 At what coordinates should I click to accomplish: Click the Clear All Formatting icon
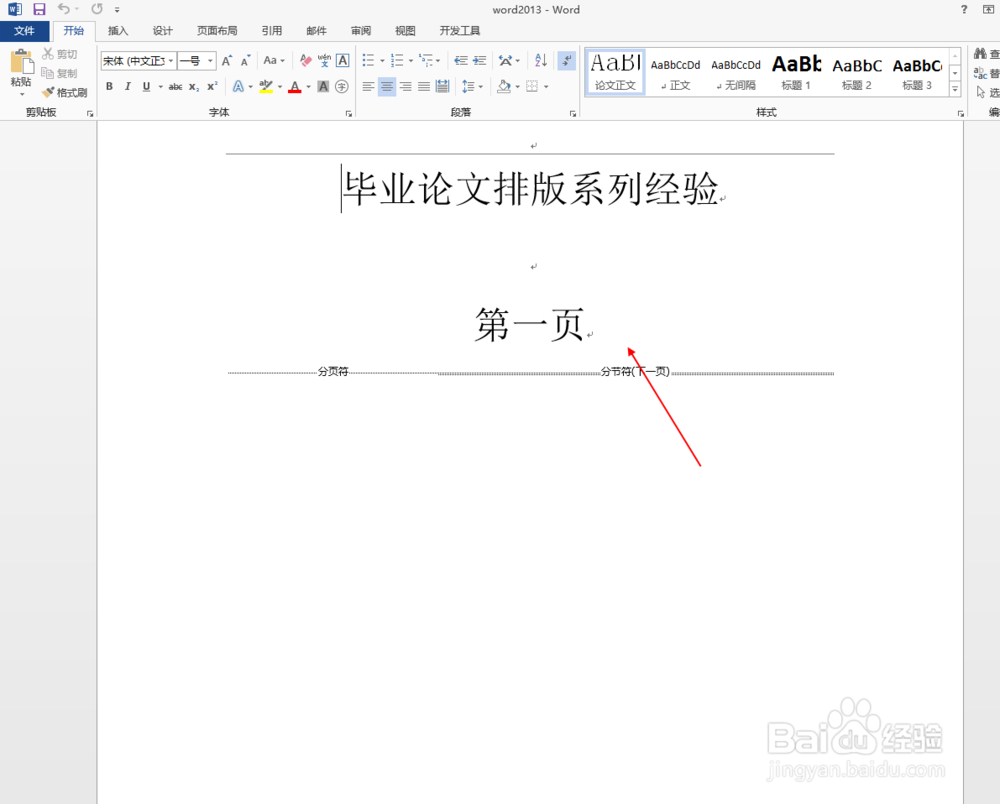(x=305, y=61)
